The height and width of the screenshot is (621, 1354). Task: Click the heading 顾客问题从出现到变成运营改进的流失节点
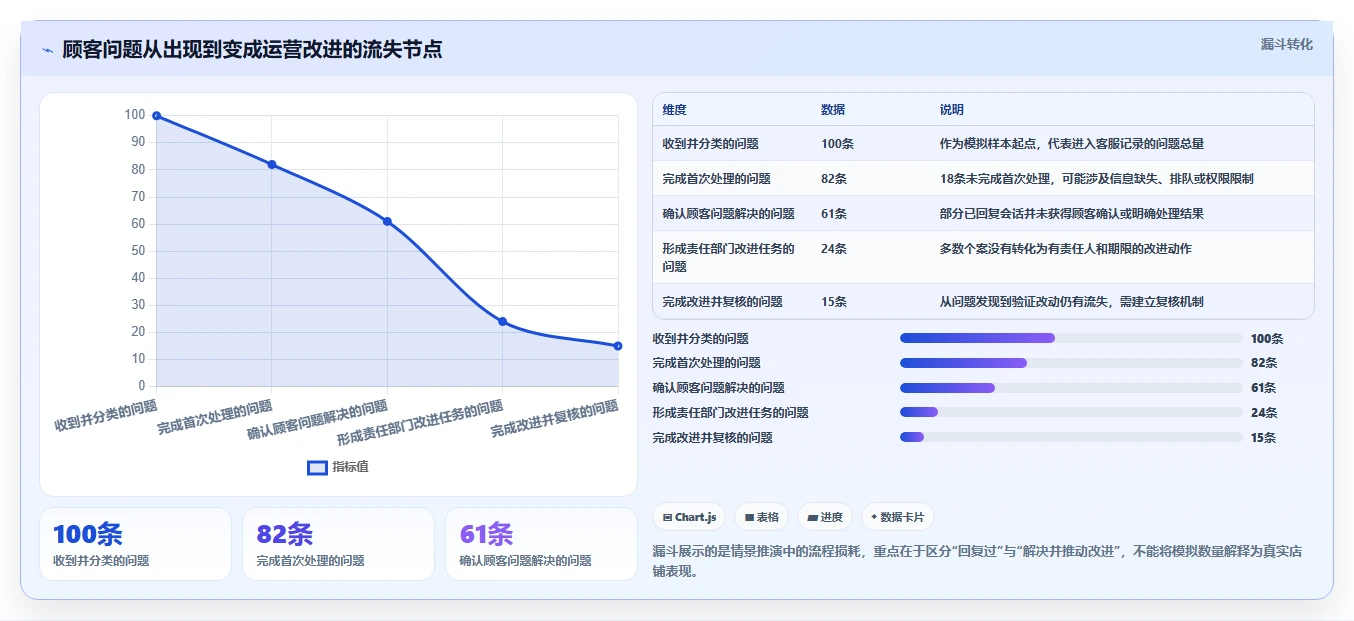click(252, 50)
